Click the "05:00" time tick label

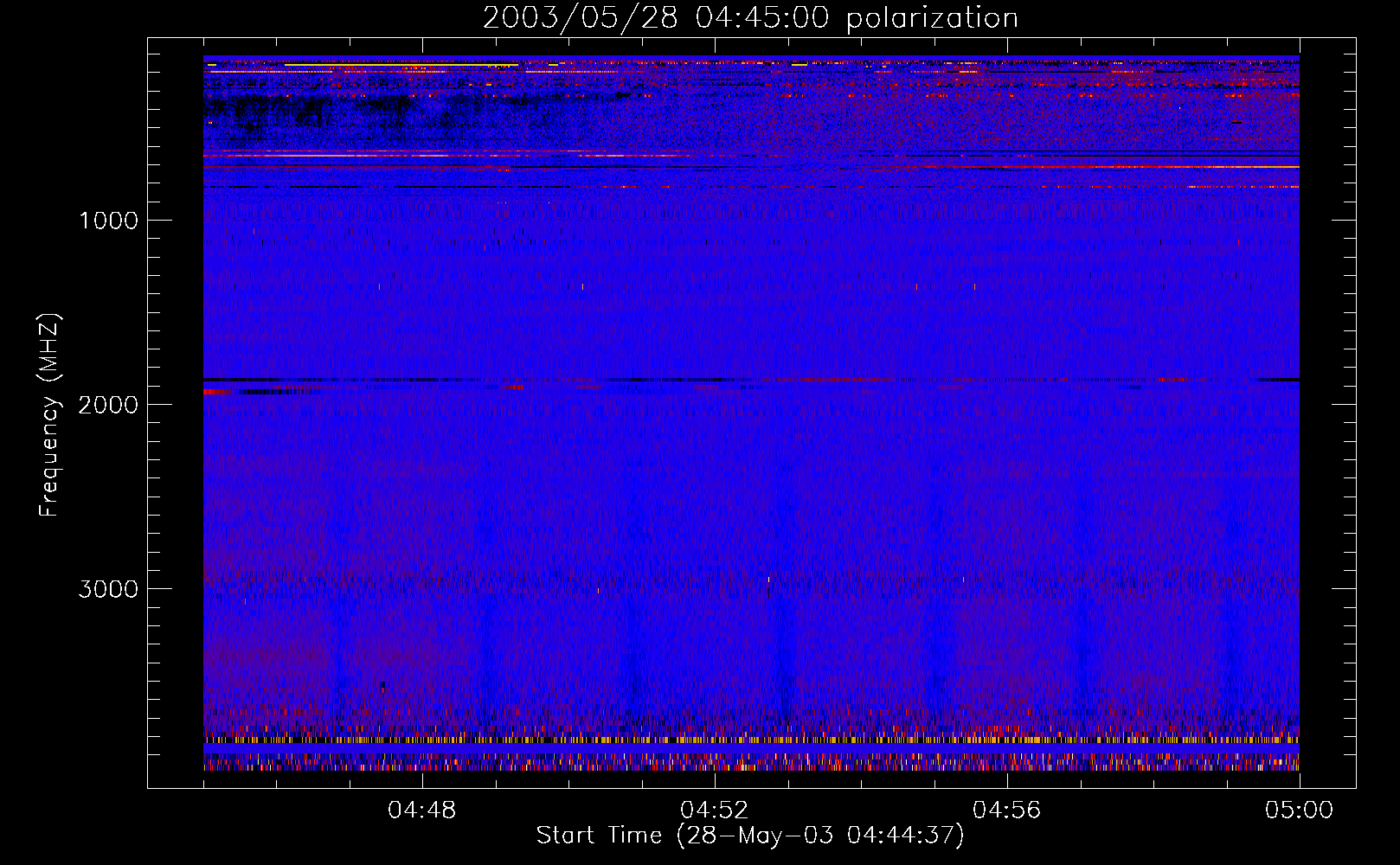(1299, 811)
